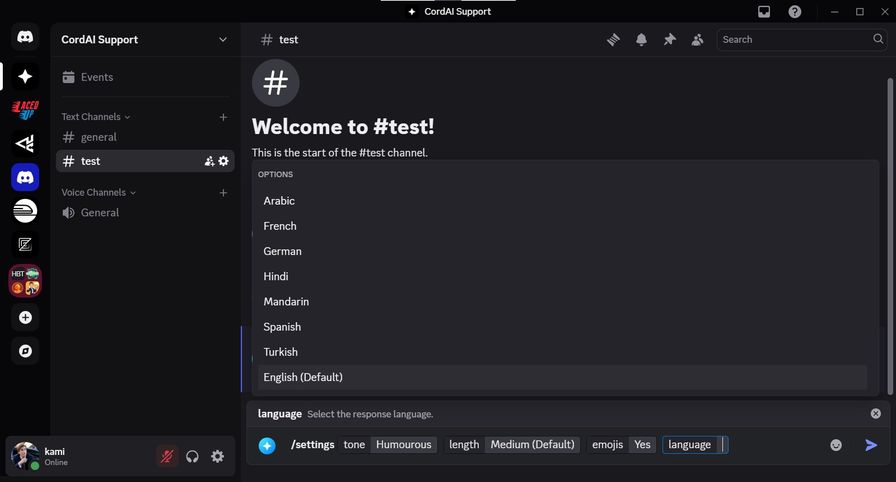Select the CordAI Support server icon
The height and width of the screenshot is (482, 896).
click(25, 76)
